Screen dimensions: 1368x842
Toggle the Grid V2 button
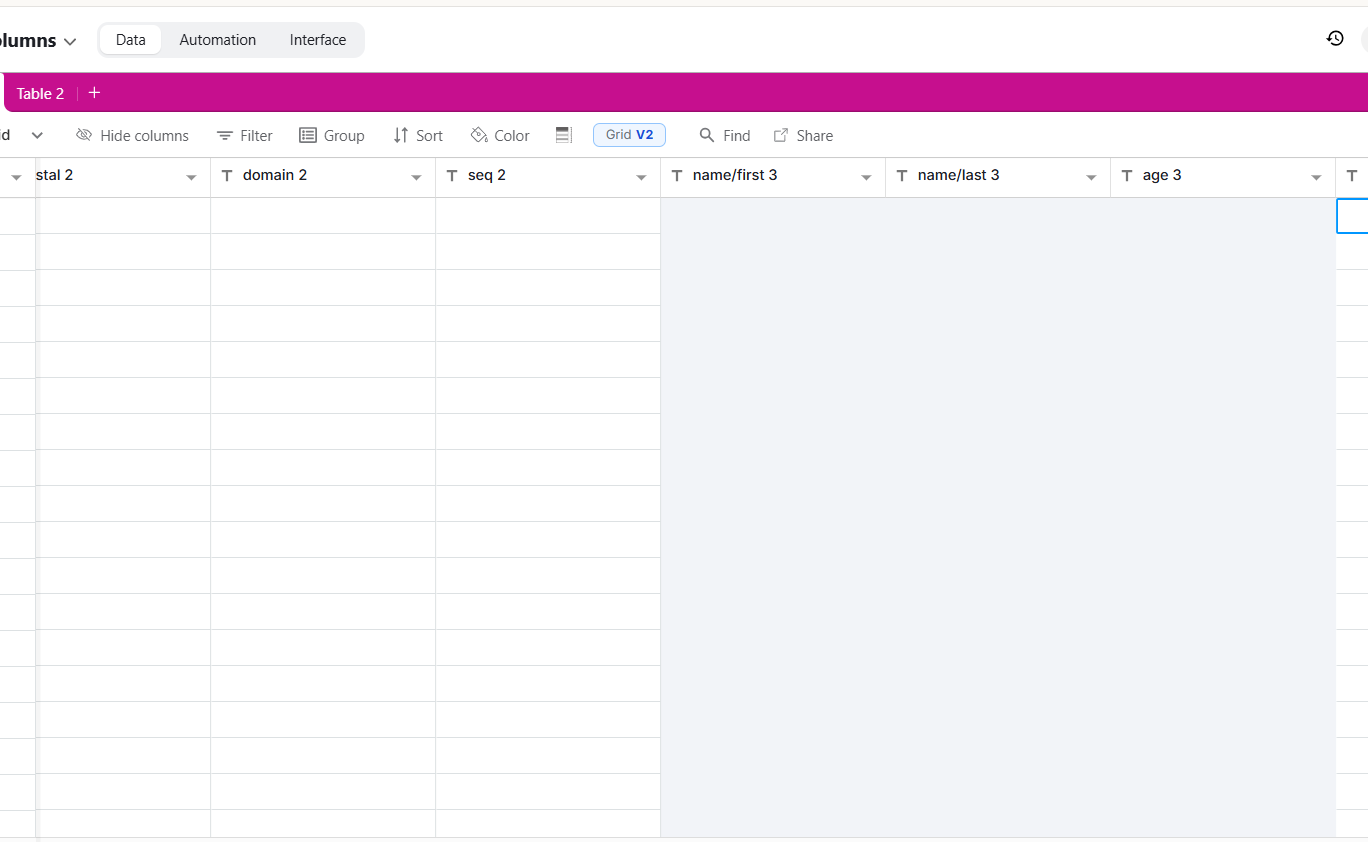(x=629, y=135)
